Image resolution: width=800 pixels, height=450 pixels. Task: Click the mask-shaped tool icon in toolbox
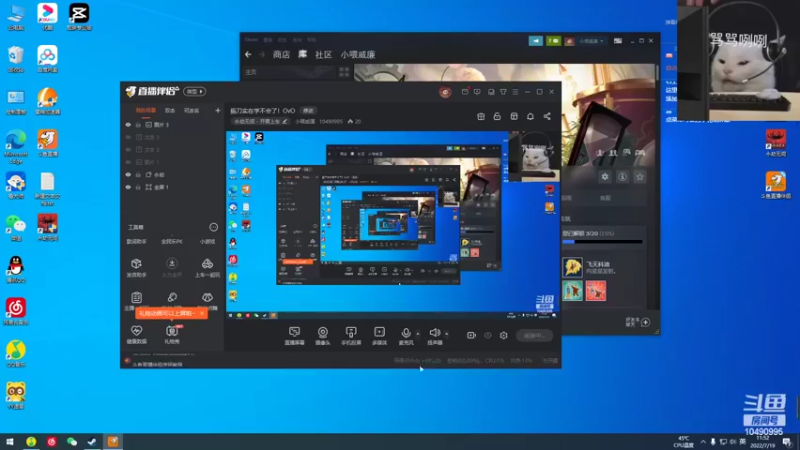207,297
